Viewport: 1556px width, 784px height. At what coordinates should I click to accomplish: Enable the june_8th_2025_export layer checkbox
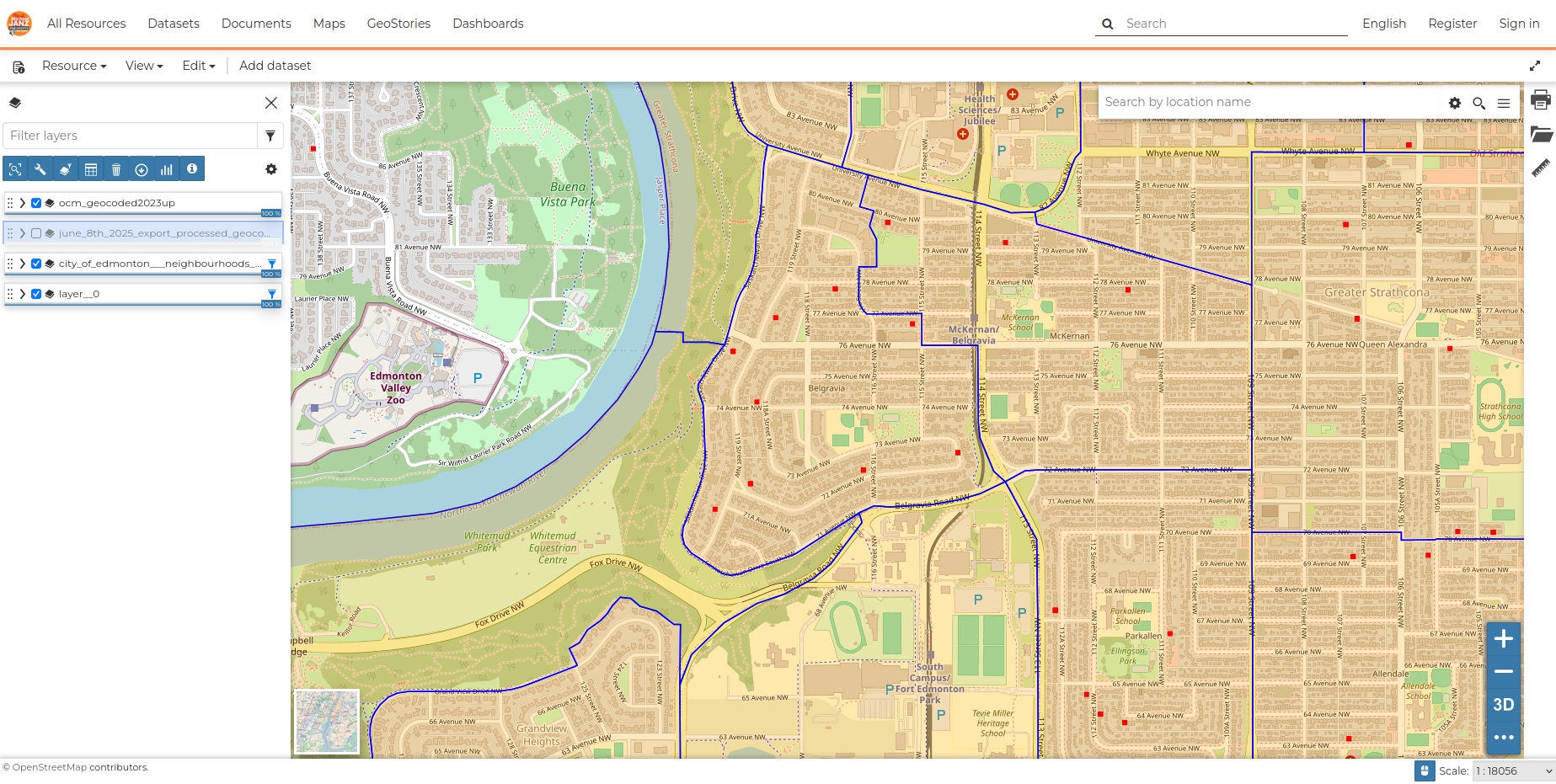pyautogui.click(x=36, y=233)
